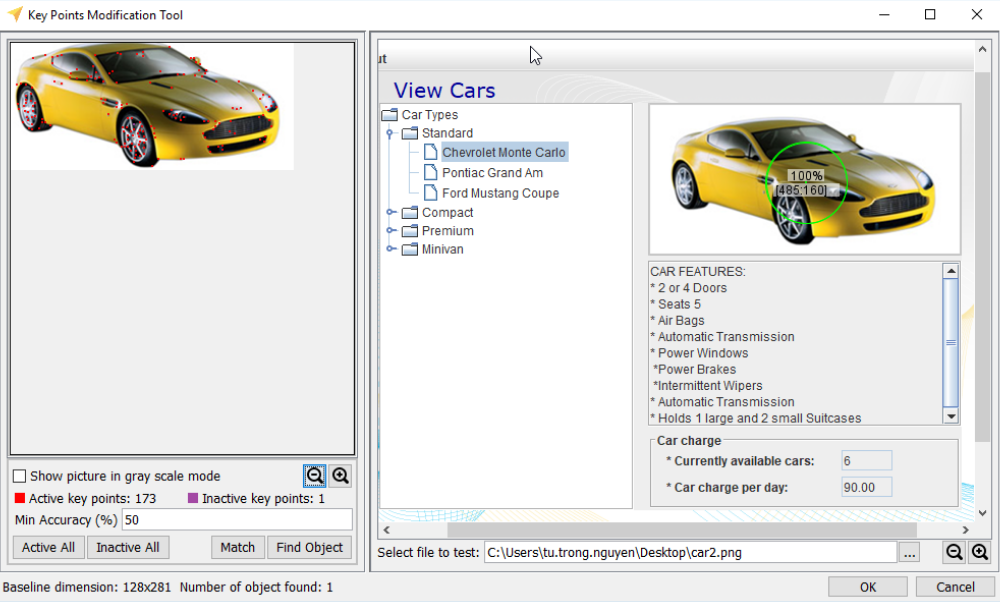
Task: Click the Compact folder icon
Action: [409, 212]
